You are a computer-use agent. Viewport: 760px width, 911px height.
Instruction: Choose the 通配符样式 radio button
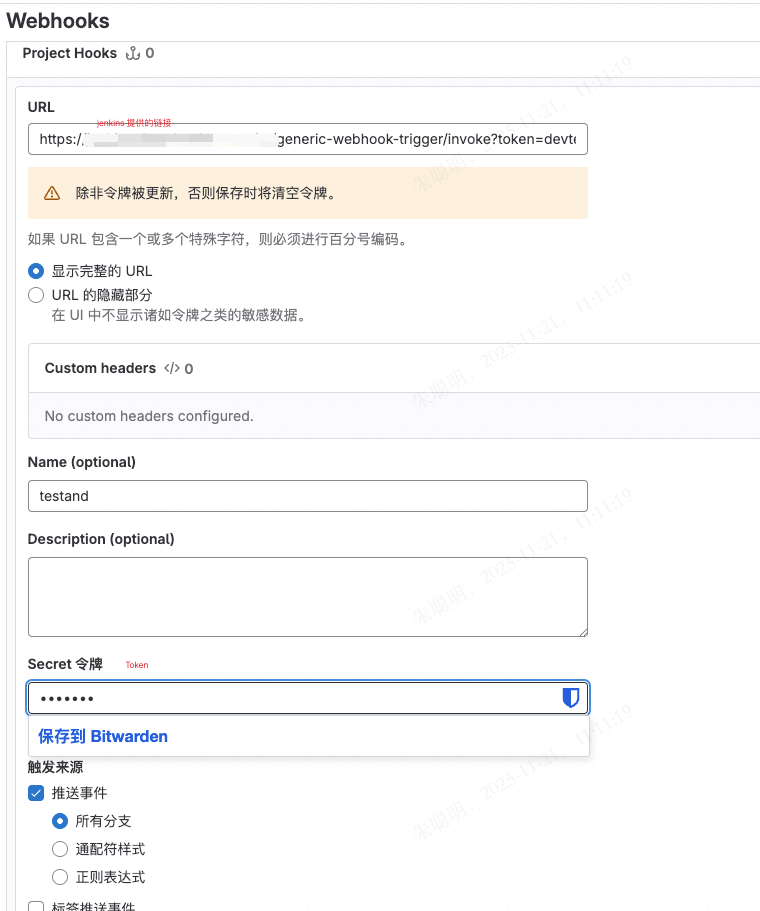pos(60,849)
